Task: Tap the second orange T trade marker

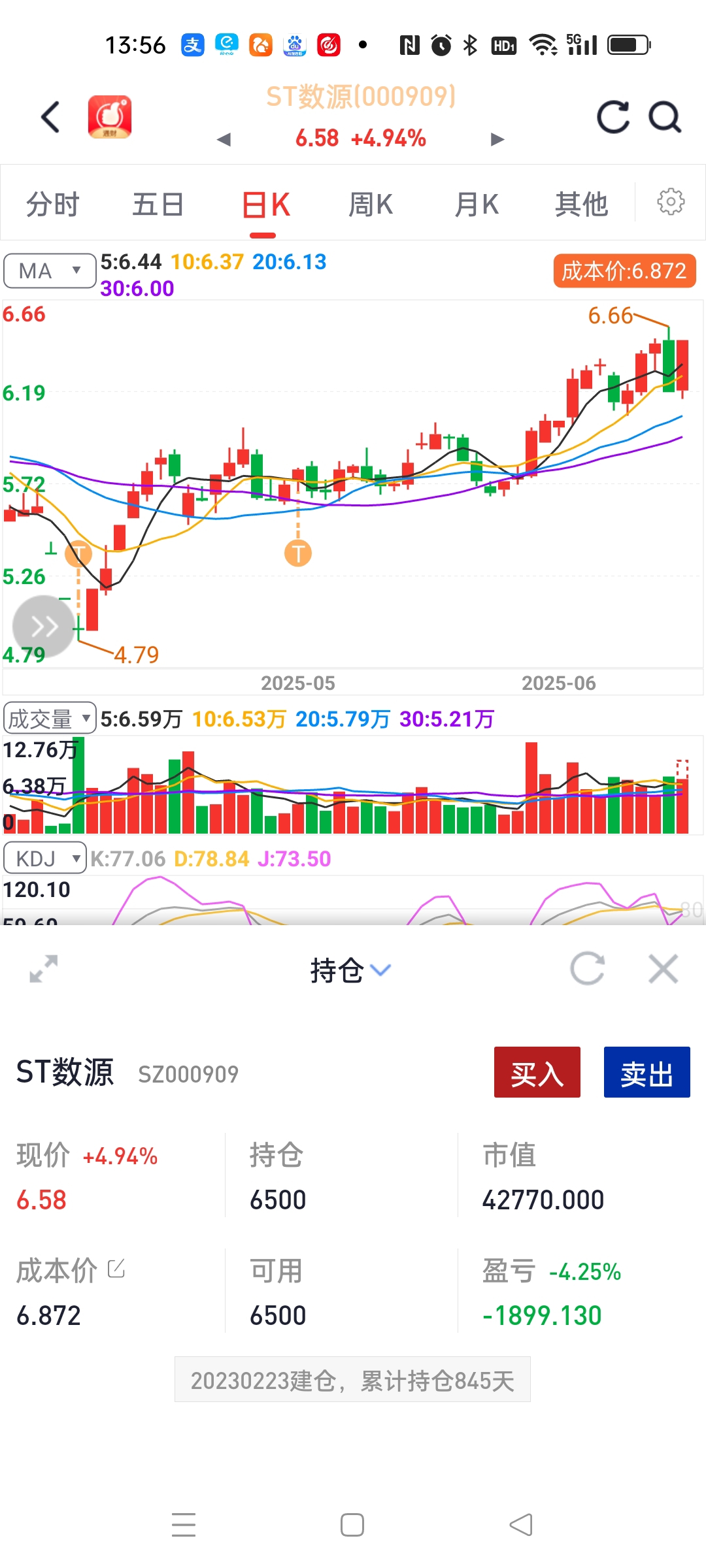Action: pos(298,553)
